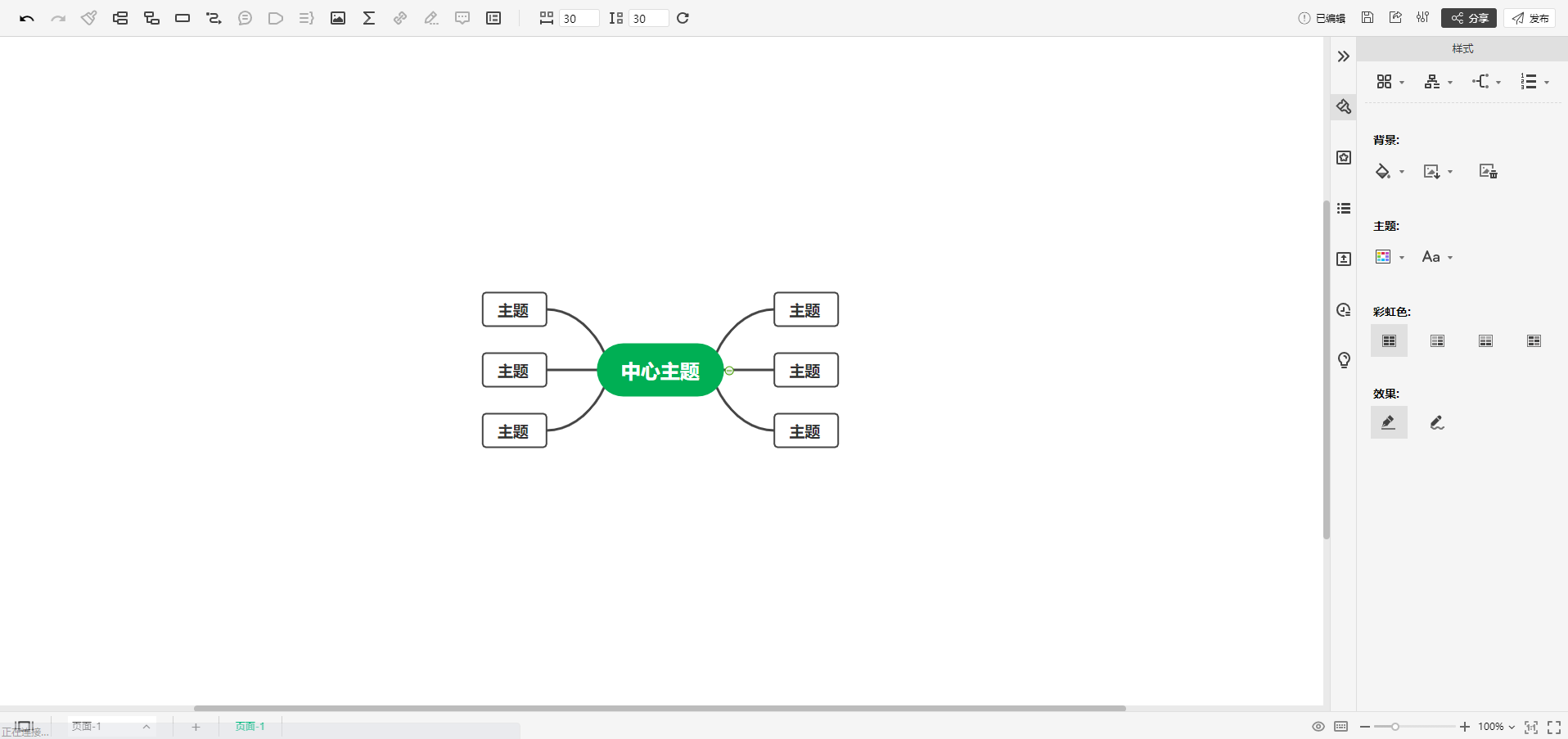
Task: Insert a math formula
Action: click(368, 17)
